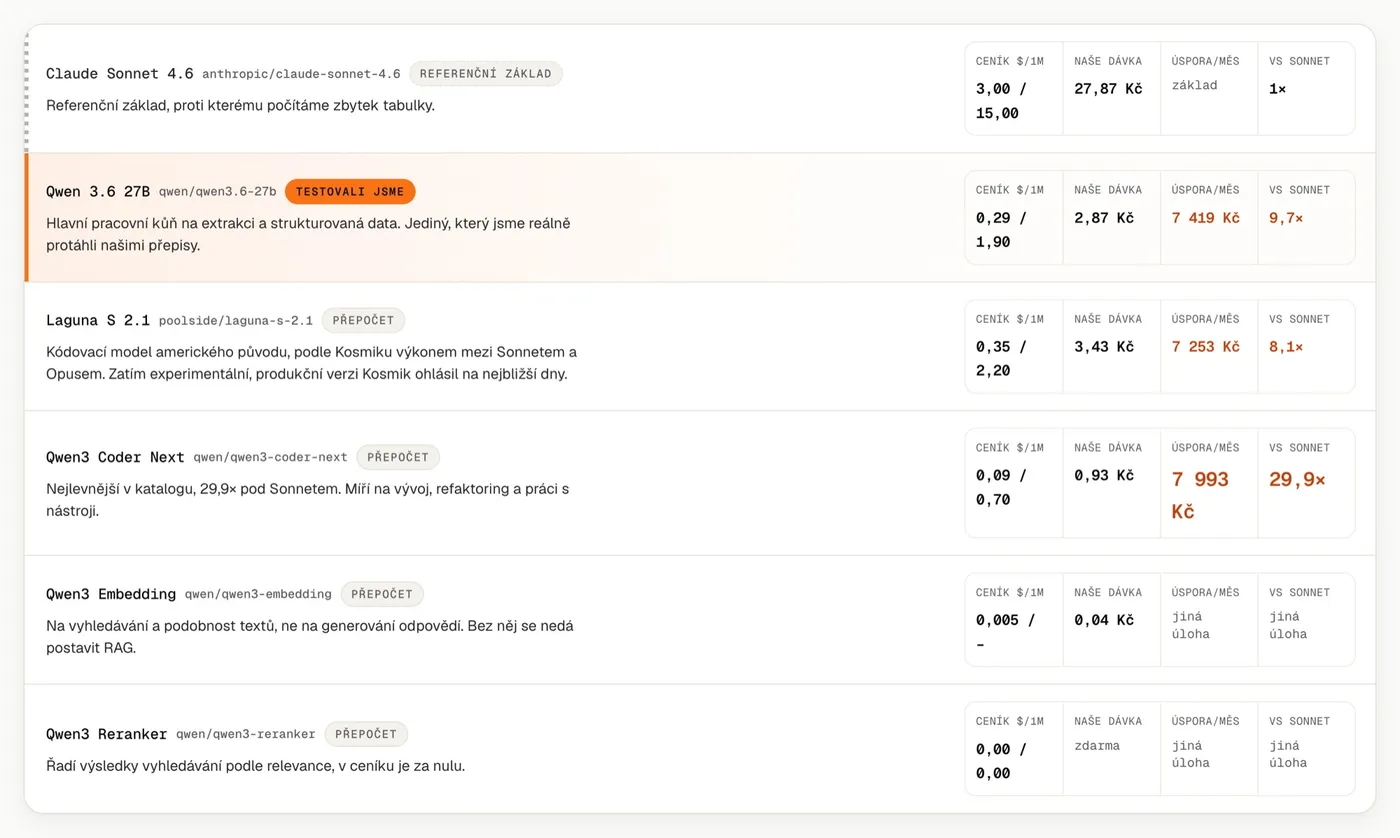Click the Nejlevnější v katalogu description
The image size is (1400, 838).
coord(308,500)
